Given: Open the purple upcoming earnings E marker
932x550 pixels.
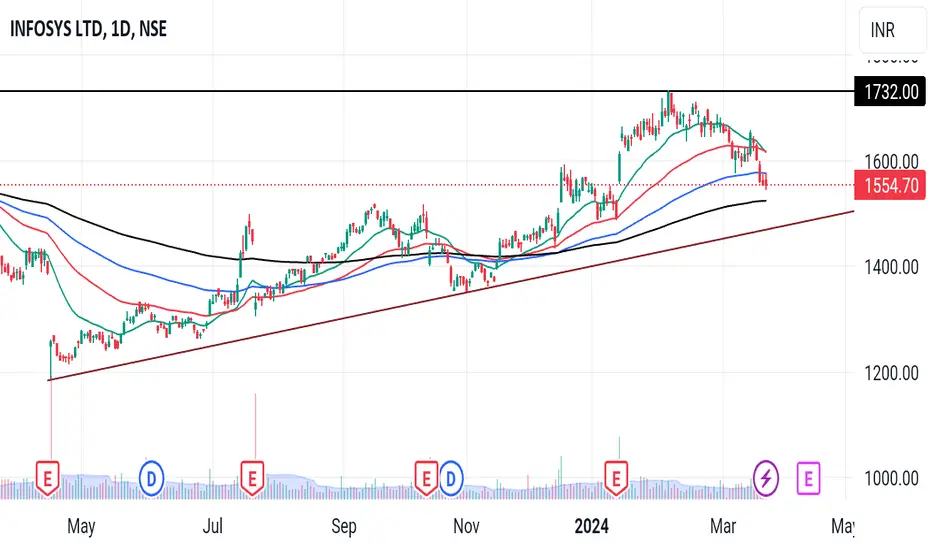Looking at the screenshot, I should point(808,478).
